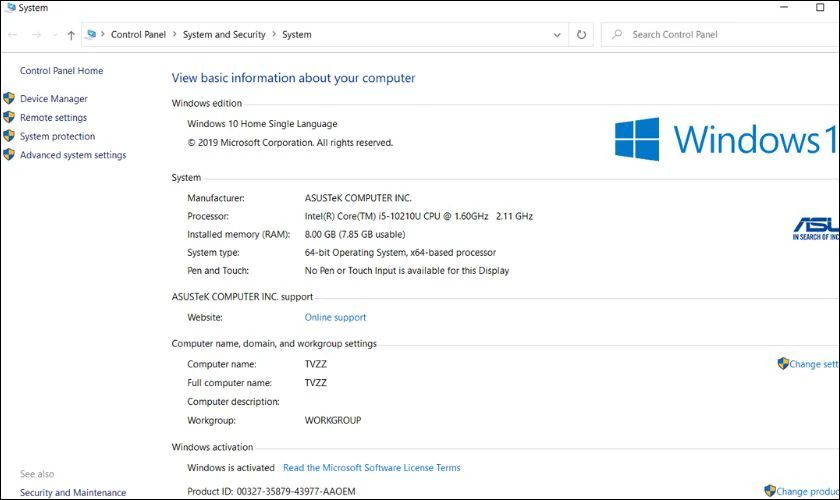Select the No Pen or Touch Input text

[x=407, y=271]
